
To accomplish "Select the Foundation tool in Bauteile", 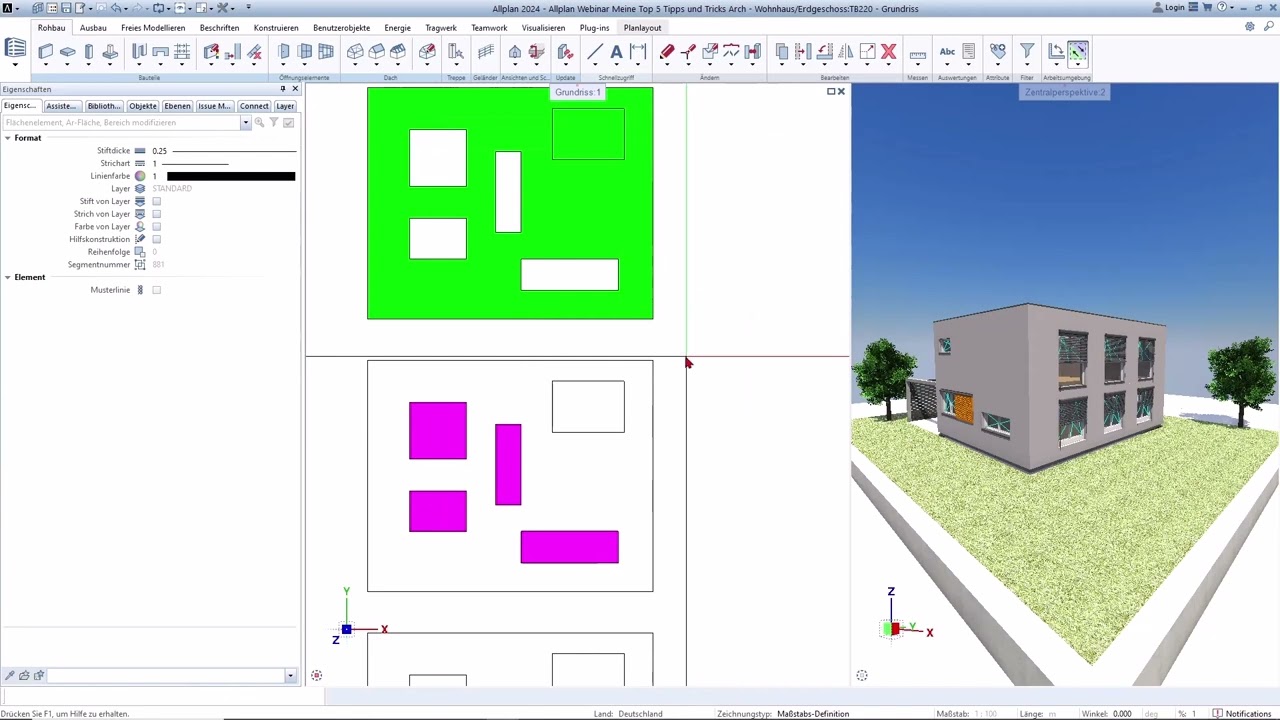I will 110,52.
